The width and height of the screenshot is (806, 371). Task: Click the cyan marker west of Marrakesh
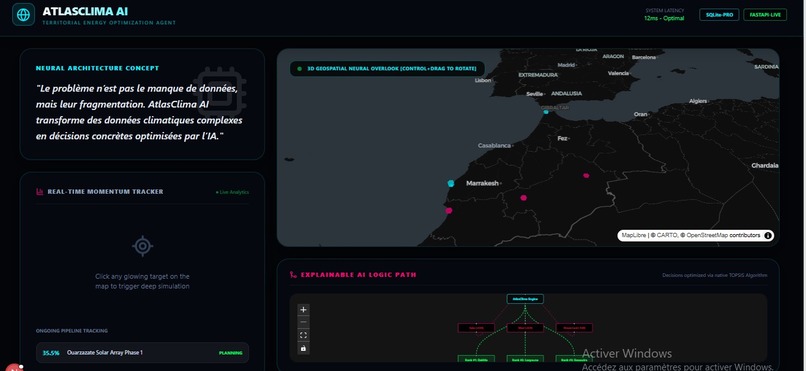[451, 183]
